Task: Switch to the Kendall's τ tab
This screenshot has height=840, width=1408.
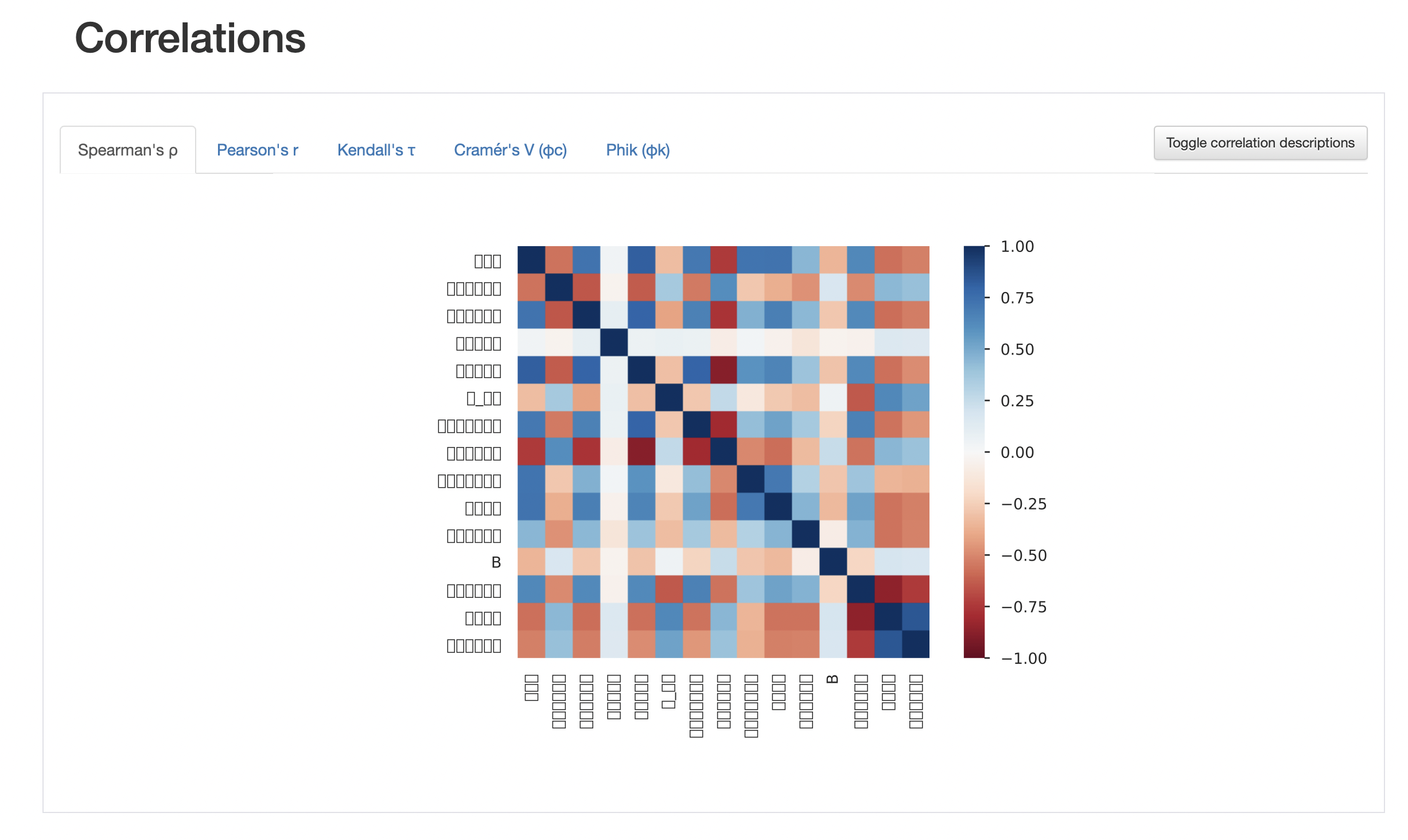Action: point(376,149)
